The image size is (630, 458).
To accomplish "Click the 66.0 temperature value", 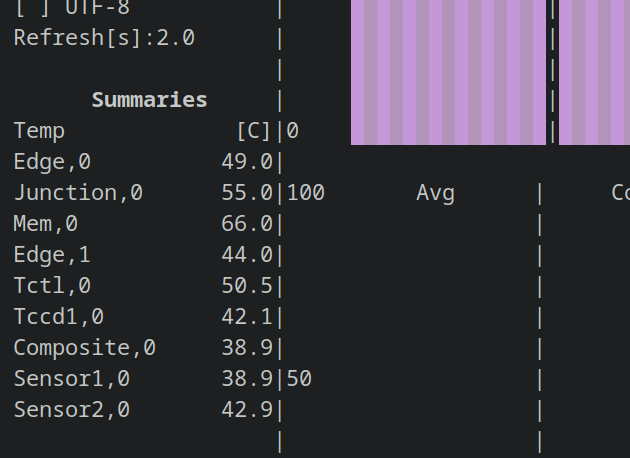I will 247,224.
